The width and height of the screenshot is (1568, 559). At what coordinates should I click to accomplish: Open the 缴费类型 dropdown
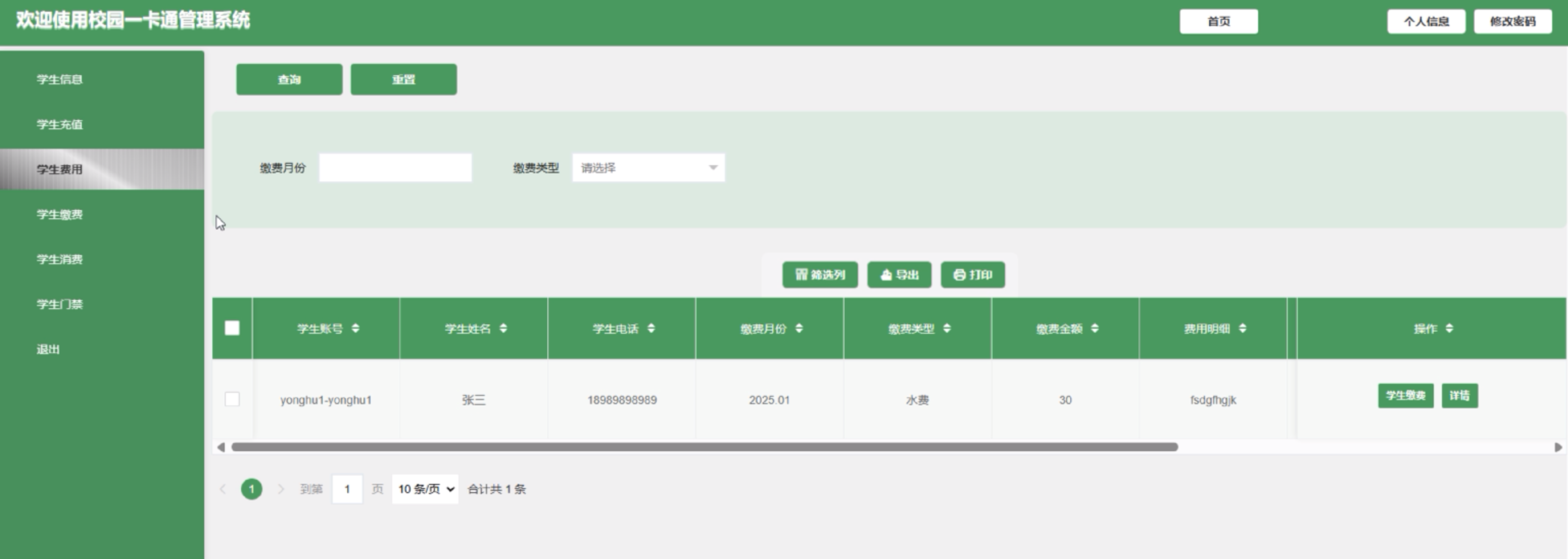(648, 168)
